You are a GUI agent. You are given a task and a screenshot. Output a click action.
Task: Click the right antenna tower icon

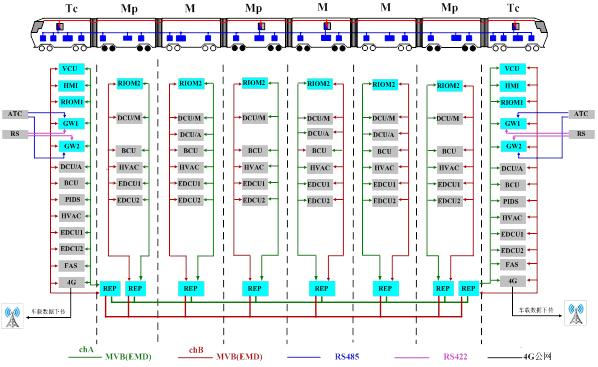tap(575, 313)
